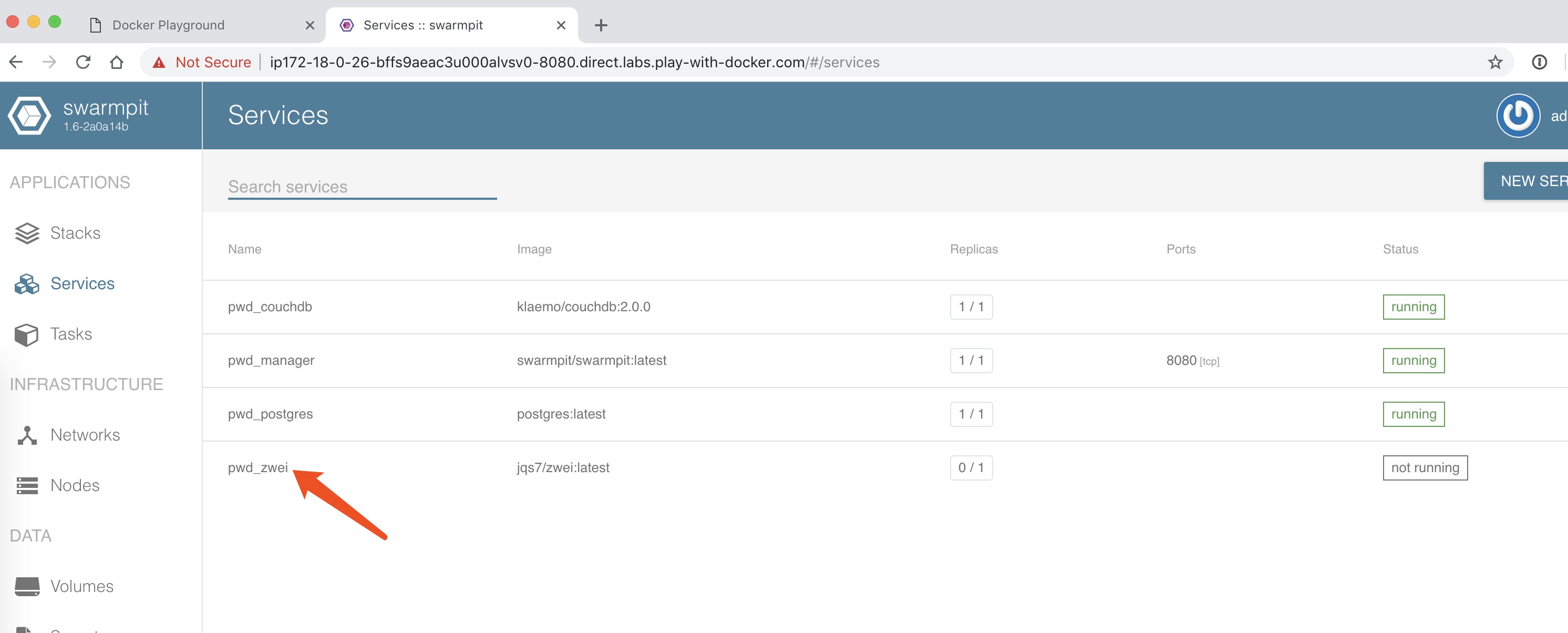
Task: Bookmark page with the star icon
Action: coord(1495,62)
